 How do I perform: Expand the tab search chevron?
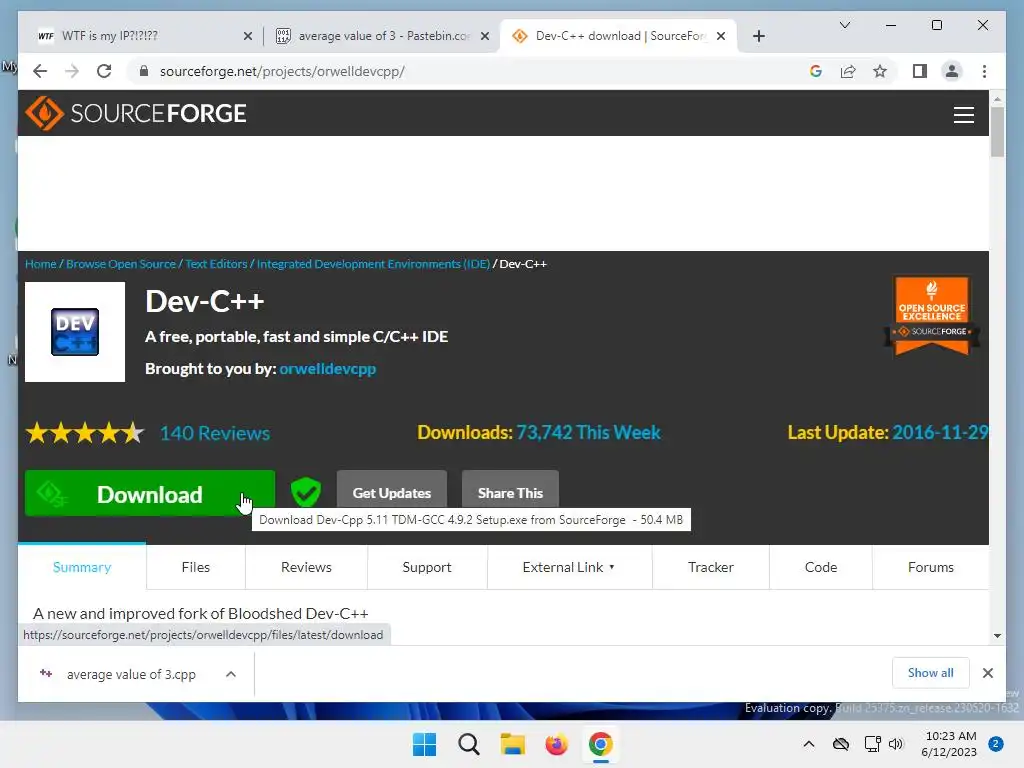pos(844,25)
